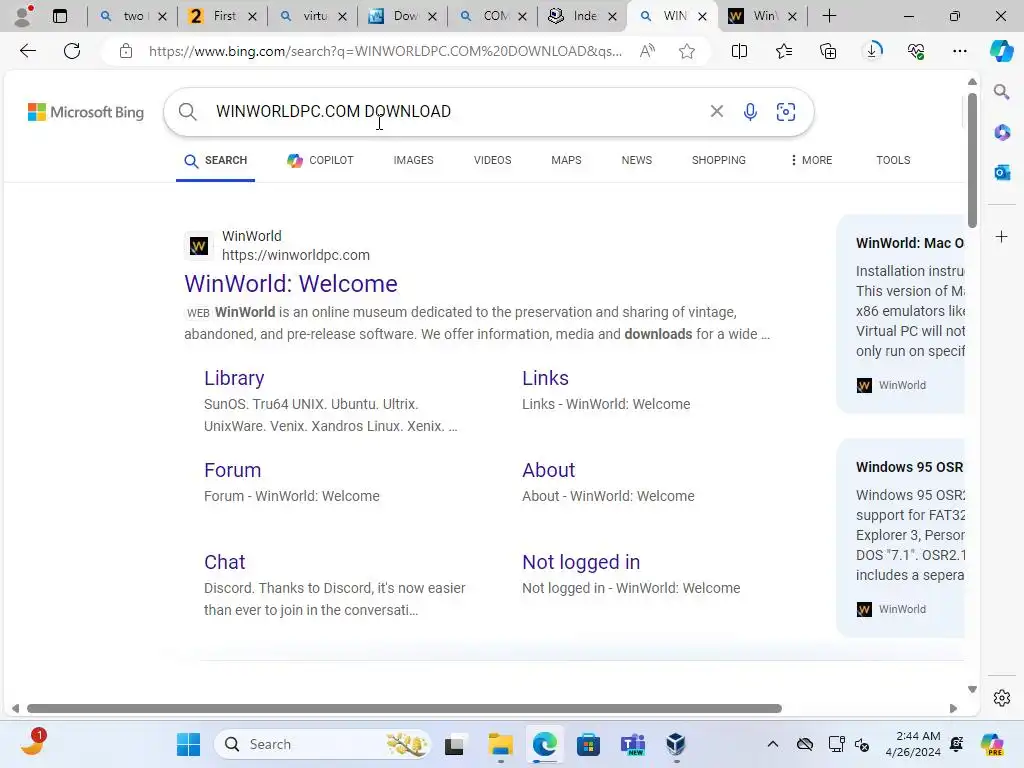Open VirtualBox from the taskbar
The width and height of the screenshot is (1024, 768).
tap(676, 744)
